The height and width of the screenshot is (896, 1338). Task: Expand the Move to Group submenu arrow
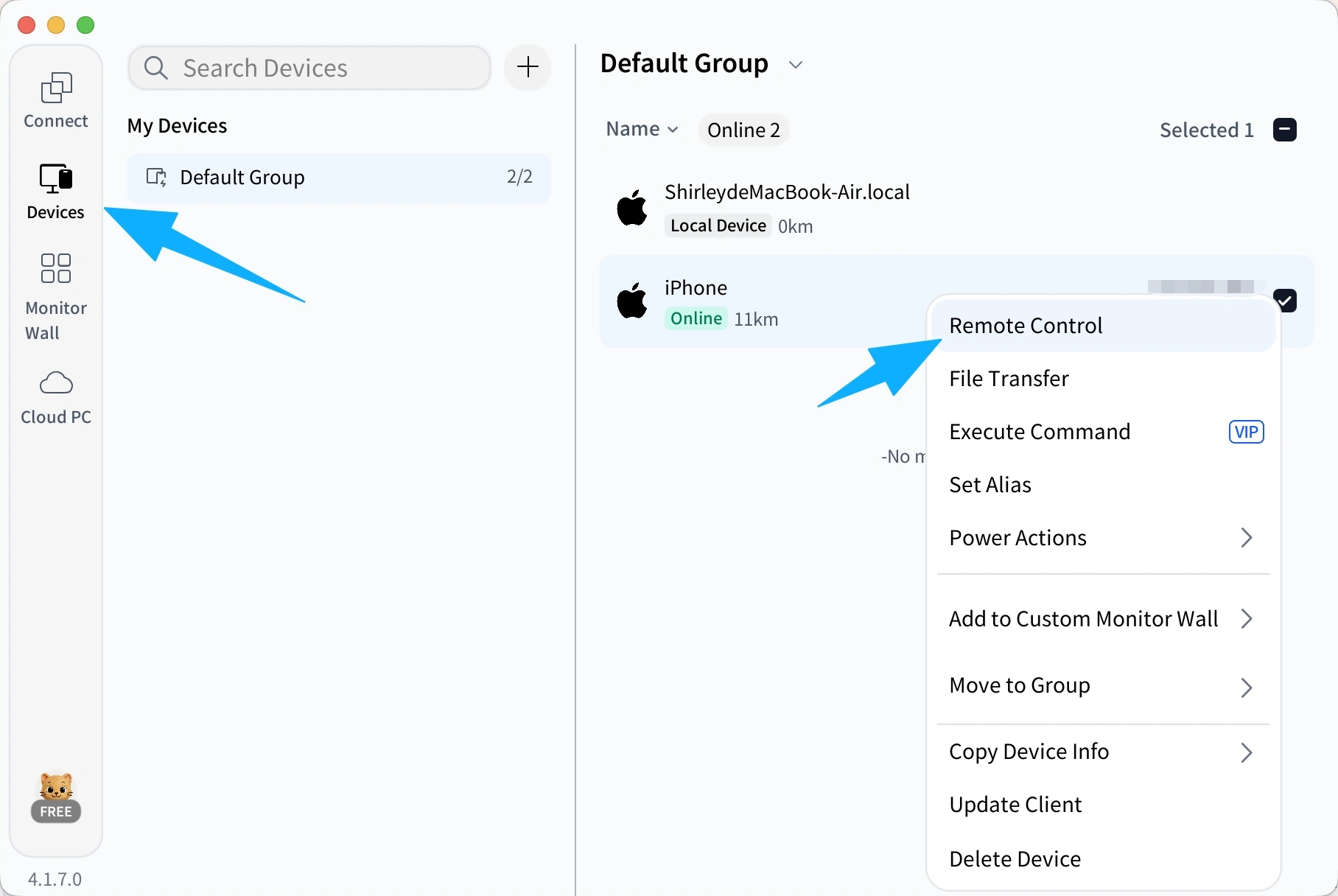[x=1247, y=687]
